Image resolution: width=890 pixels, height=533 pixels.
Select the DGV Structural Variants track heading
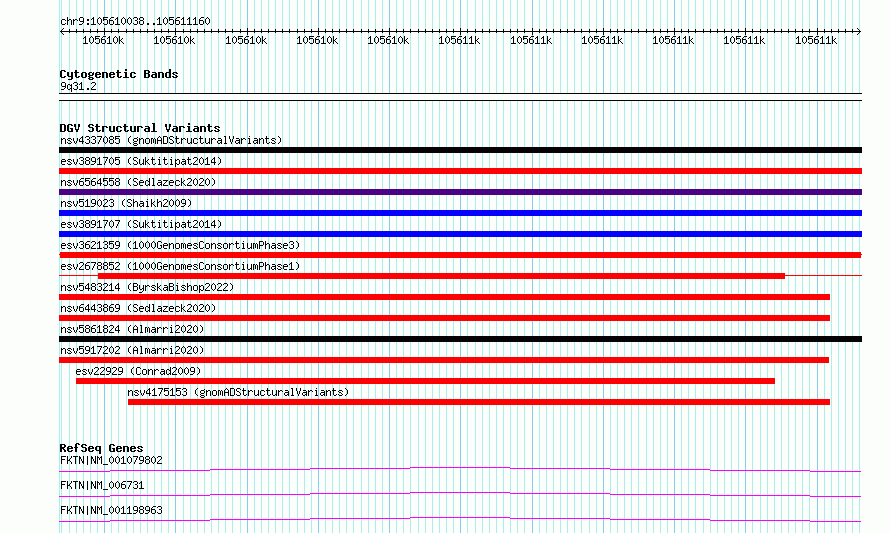click(140, 128)
